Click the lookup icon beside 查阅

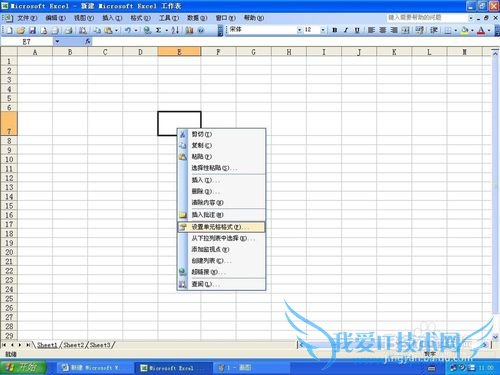(x=182, y=284)
